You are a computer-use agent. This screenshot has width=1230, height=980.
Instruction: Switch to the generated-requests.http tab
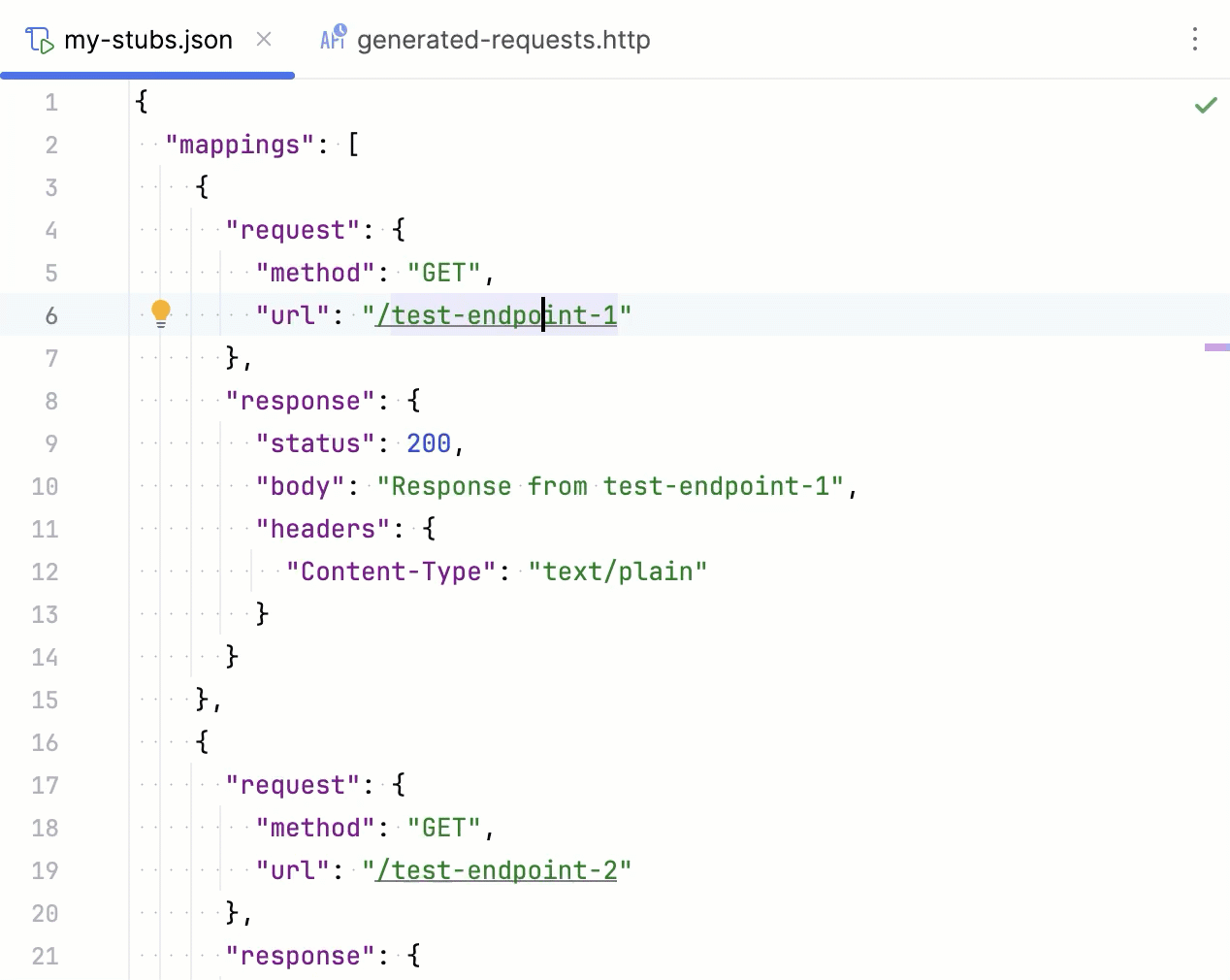(502, 39)
